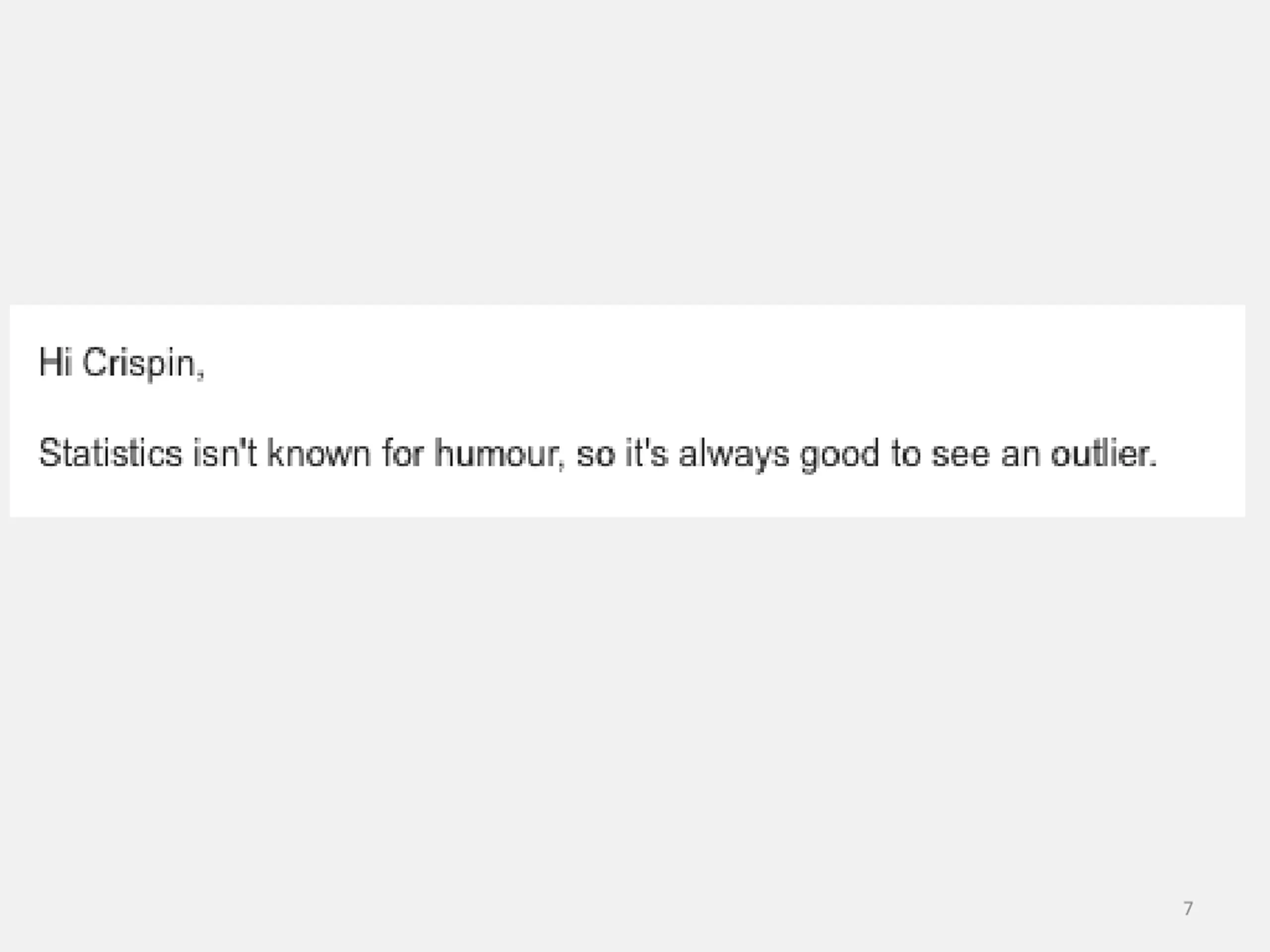Click the word 'for' before humour

coord(403,453)
